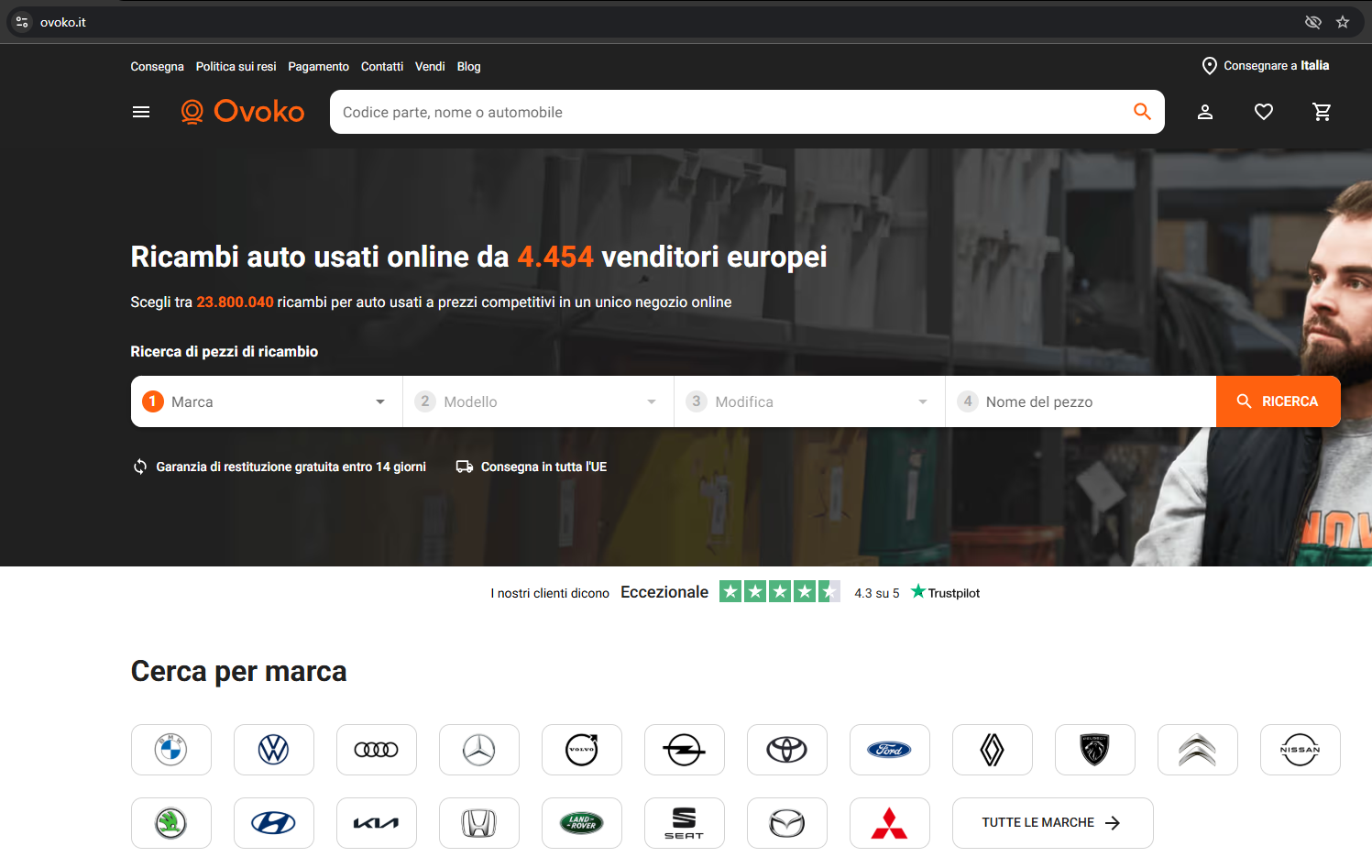Select the Renault brand logo
The height and width of the screenshot is (868, 1372).
993,750
